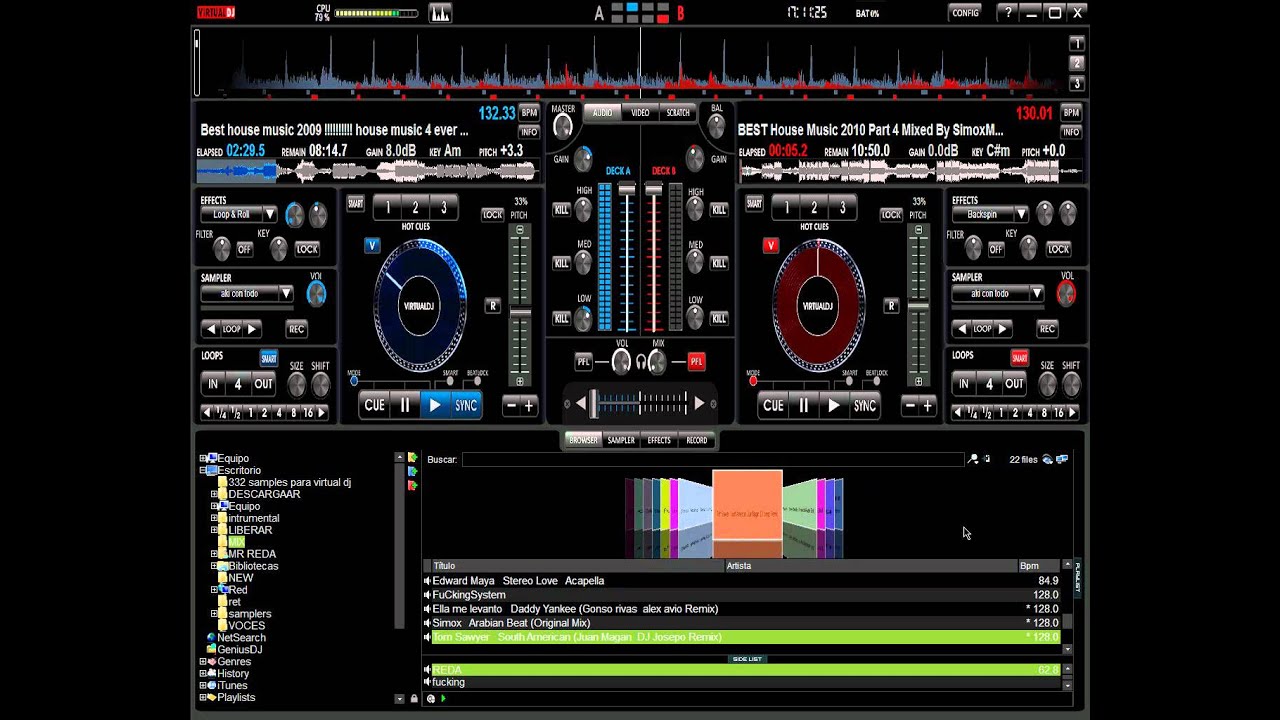
Task: Click the CONFIG button
Action: (x=965, y=13)
